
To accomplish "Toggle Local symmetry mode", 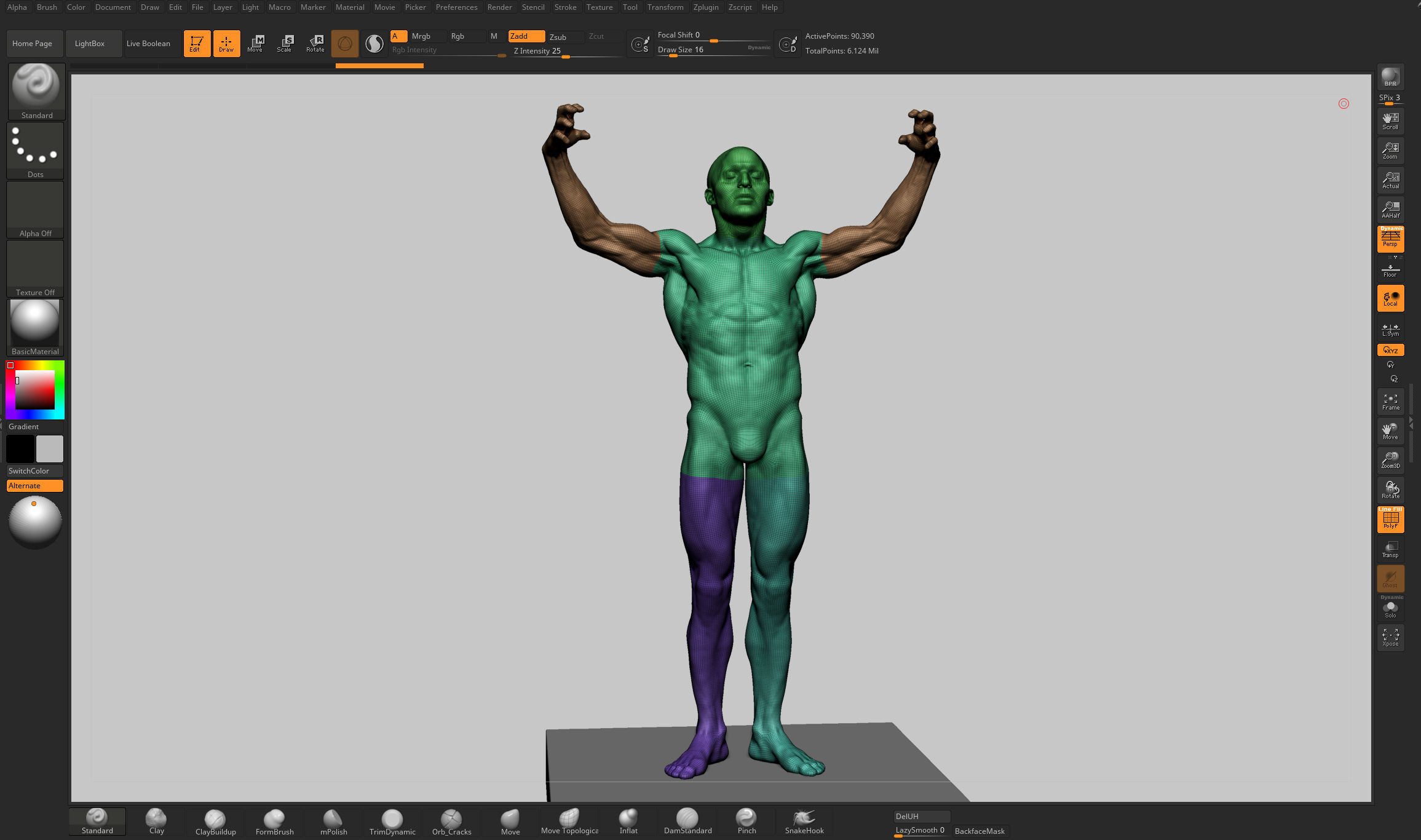I will pyautogui.click(x=1390, y=298).
